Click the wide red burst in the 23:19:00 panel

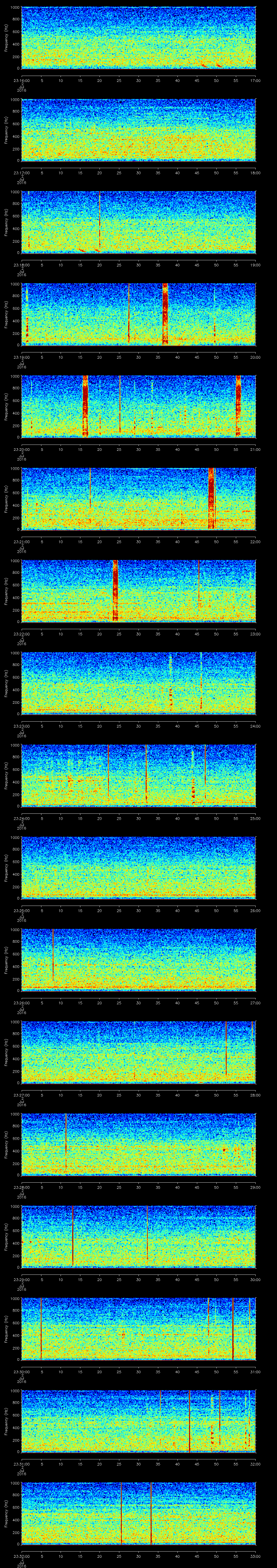point(165,314)
